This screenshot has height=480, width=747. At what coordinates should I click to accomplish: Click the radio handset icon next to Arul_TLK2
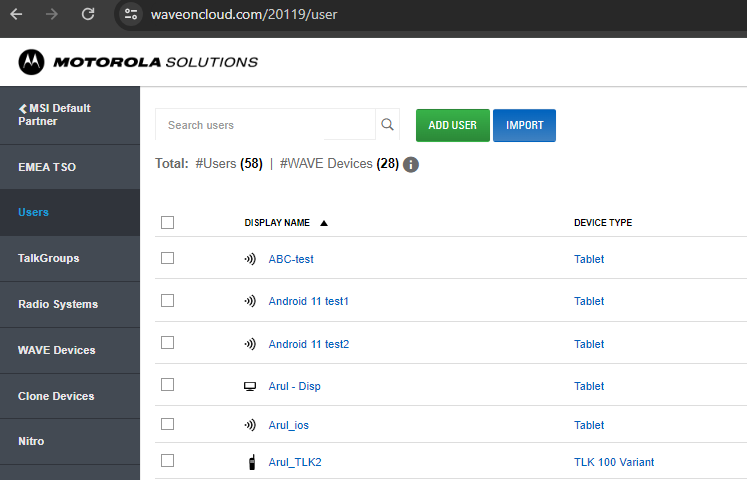pos(252,462)
